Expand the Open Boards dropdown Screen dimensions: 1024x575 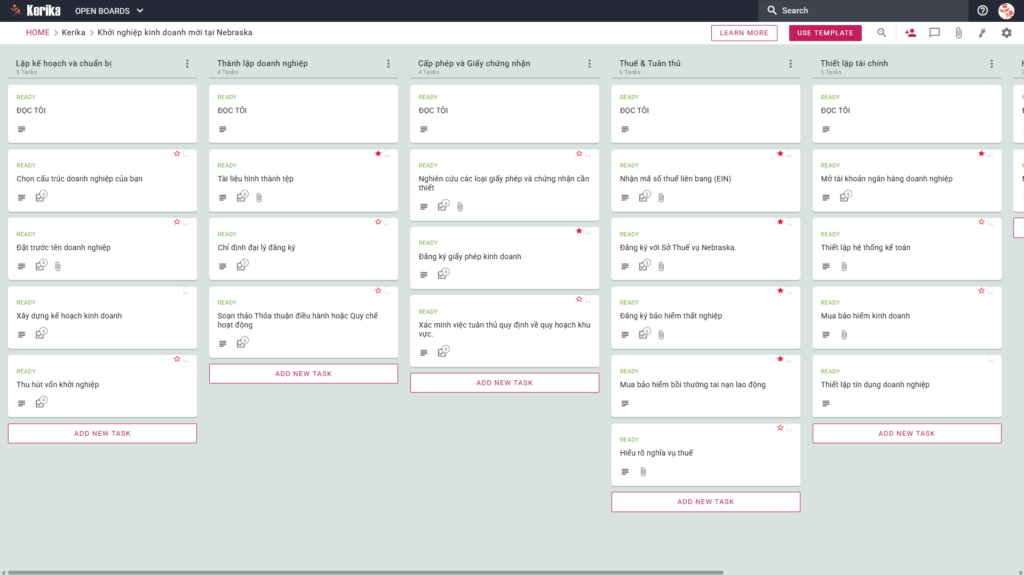pyautogui.click(x=109, y=10)
